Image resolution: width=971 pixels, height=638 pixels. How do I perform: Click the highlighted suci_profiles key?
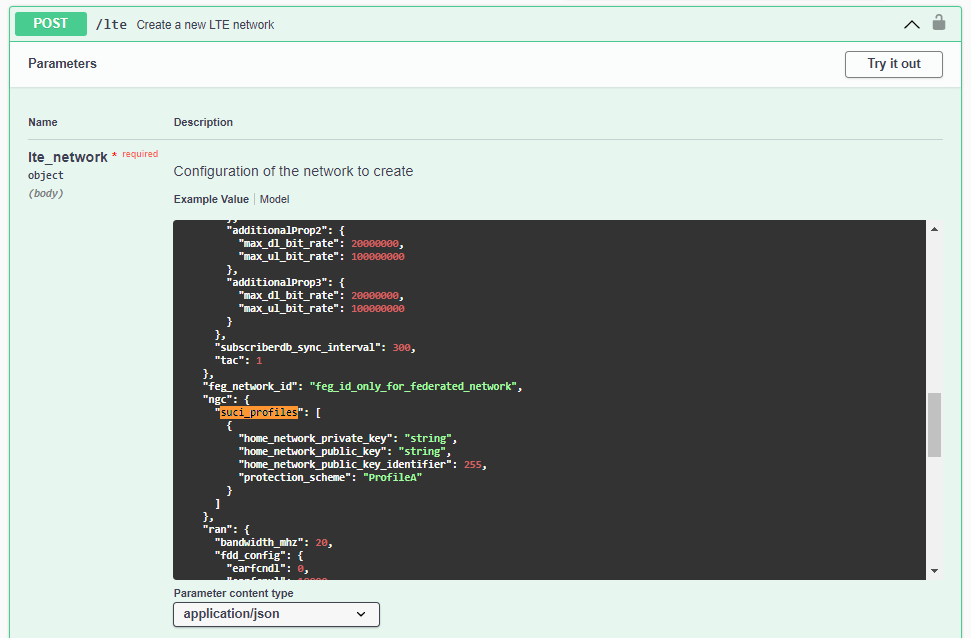coord(259,412)
